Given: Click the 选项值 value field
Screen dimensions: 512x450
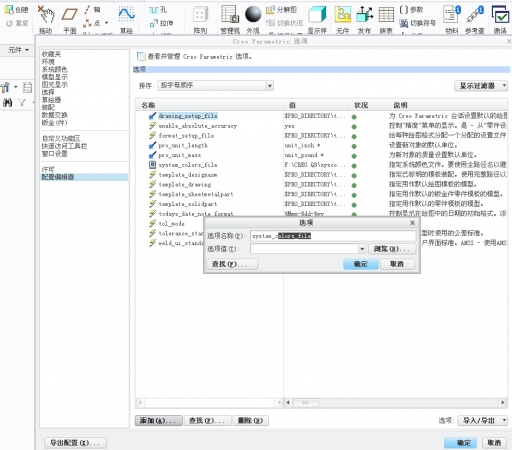Looking at the screenshot, I should click(x=304, y=249).
